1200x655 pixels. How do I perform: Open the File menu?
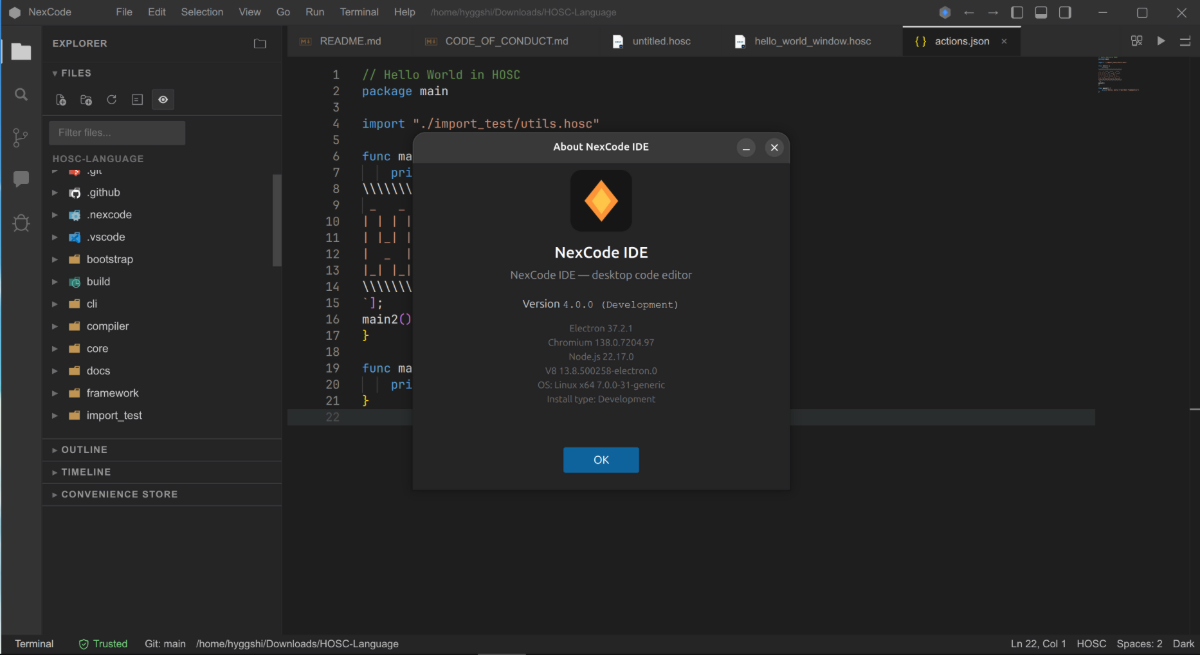124,13
